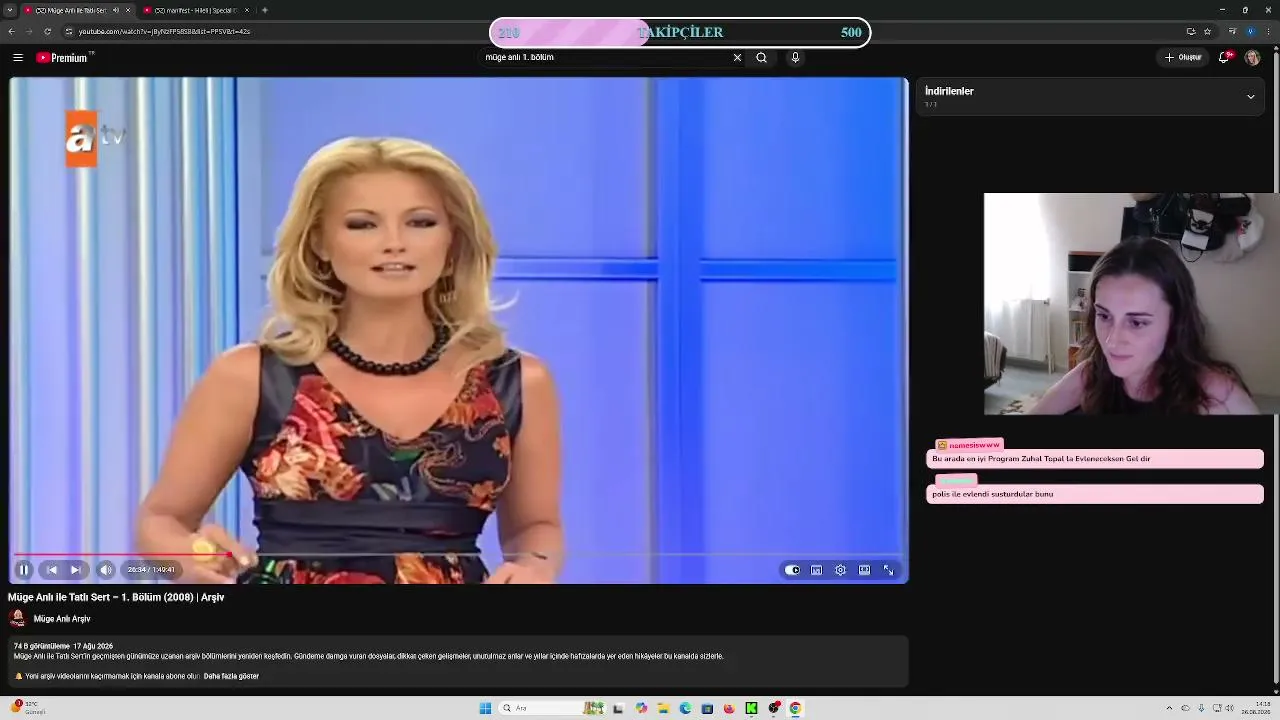Viewport: 1280px width, 720px height.
Task: Go forward in browser history
Action: click(x=29, y=31)
